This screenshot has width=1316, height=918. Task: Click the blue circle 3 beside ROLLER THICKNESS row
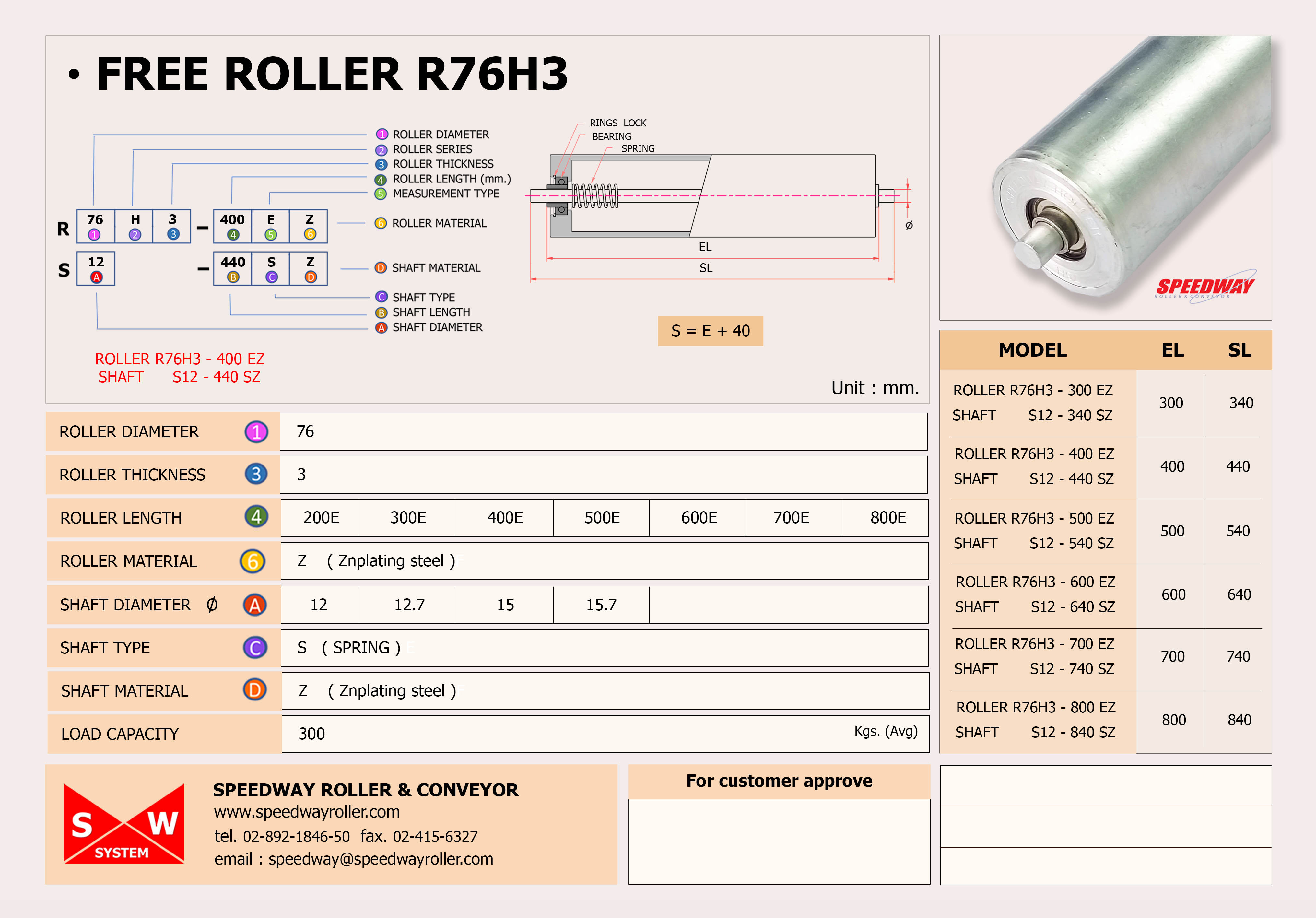coord(256,474)
